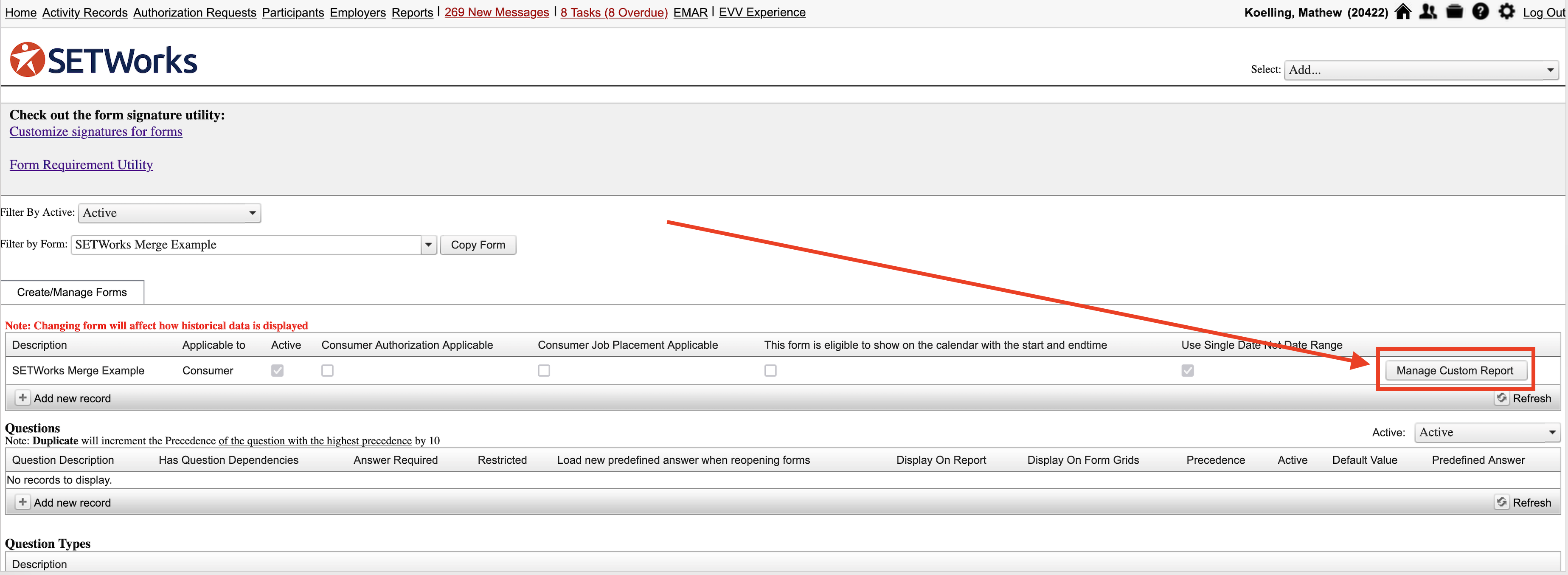
Task: Toggle Consumer Authorization Applicable checkbox
Action: click(x=327, y=370)
